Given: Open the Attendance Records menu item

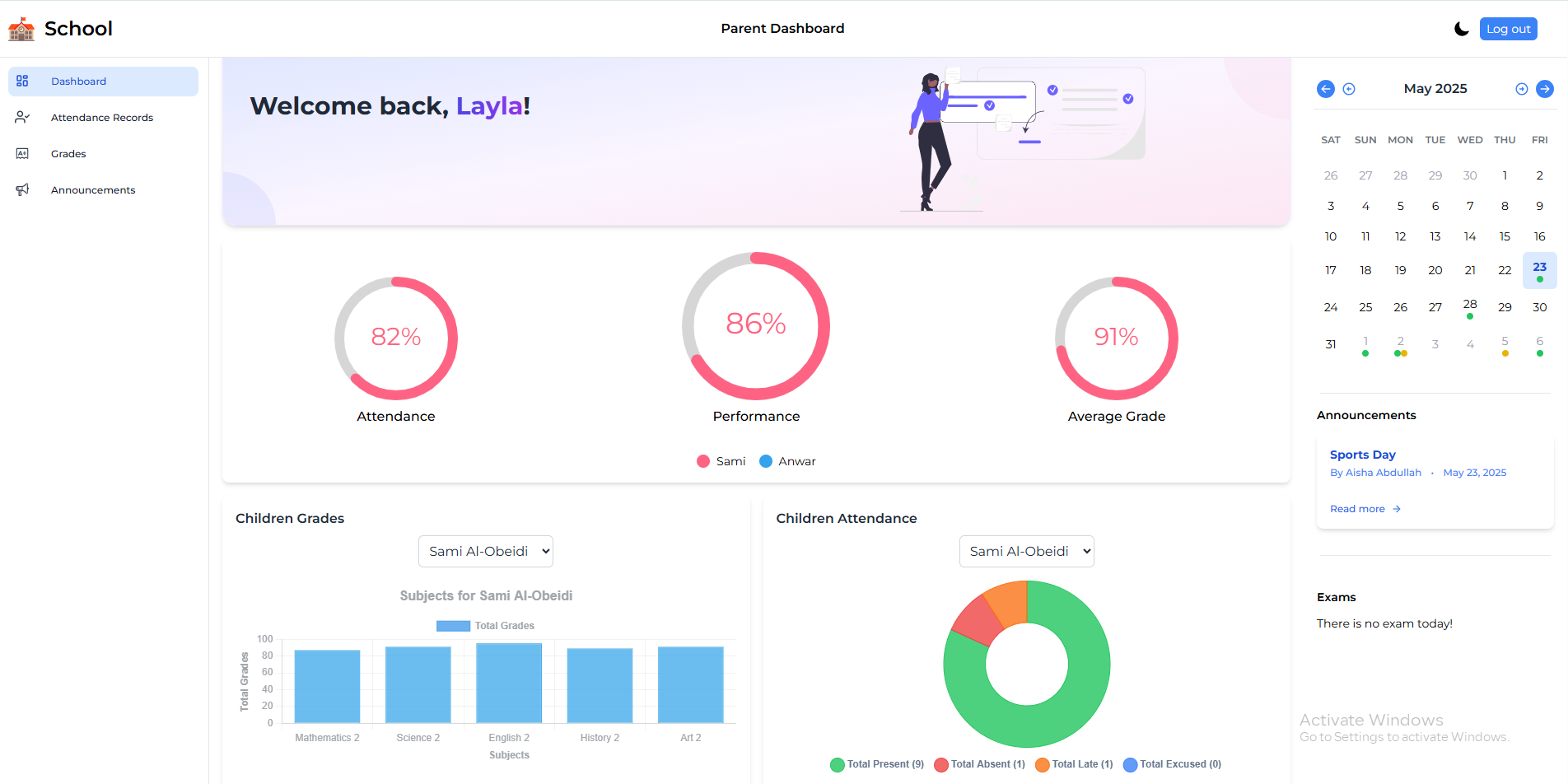Looking at the screenshot, I should click(103, 118).
